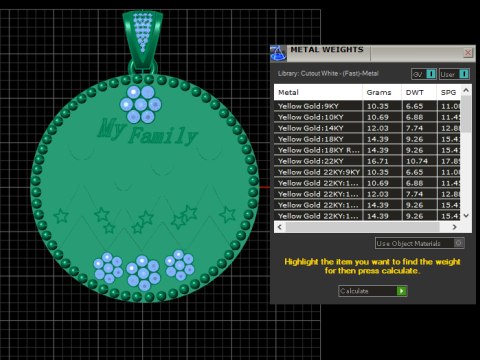The width and height of the screenshot is (480, 360).
Task: Click the Calculate button
Action: [372, 291]
